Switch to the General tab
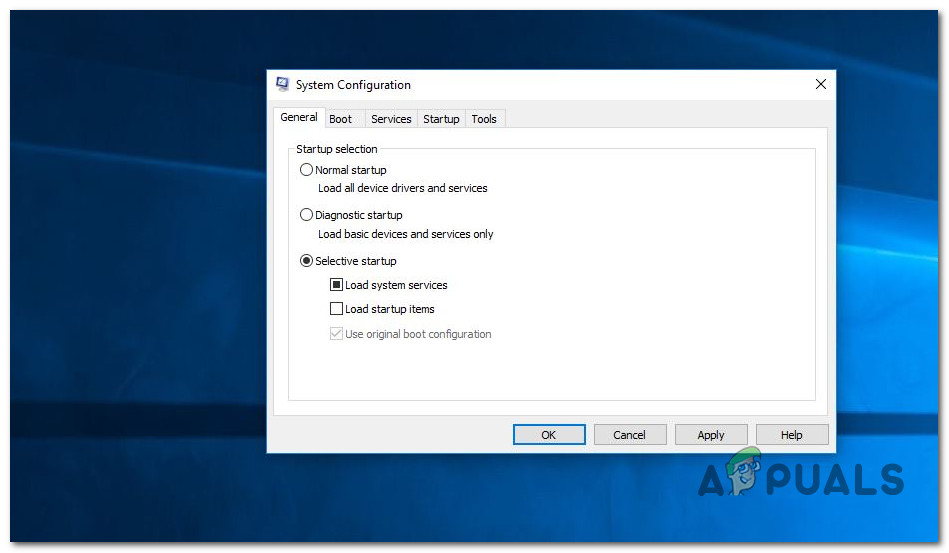 click(x=298, y=117)
